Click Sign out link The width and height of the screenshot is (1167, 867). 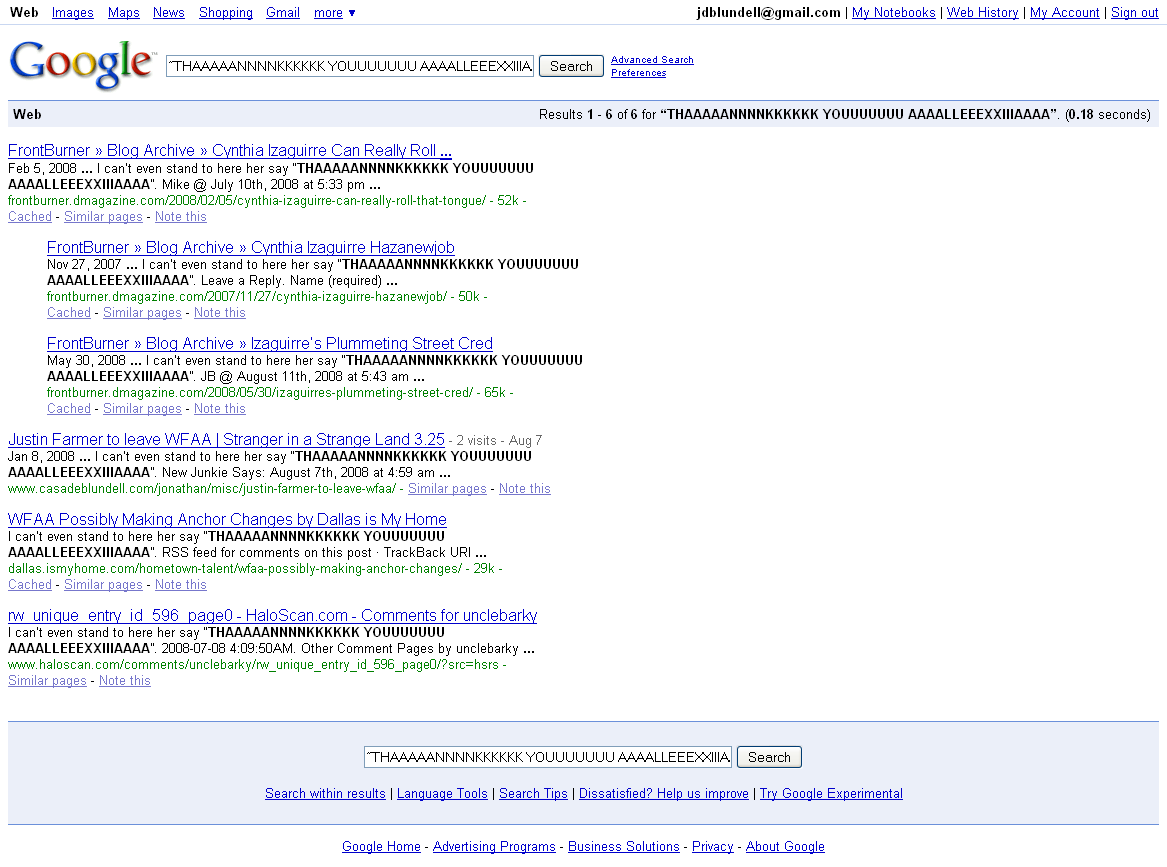click(1134, 13)
